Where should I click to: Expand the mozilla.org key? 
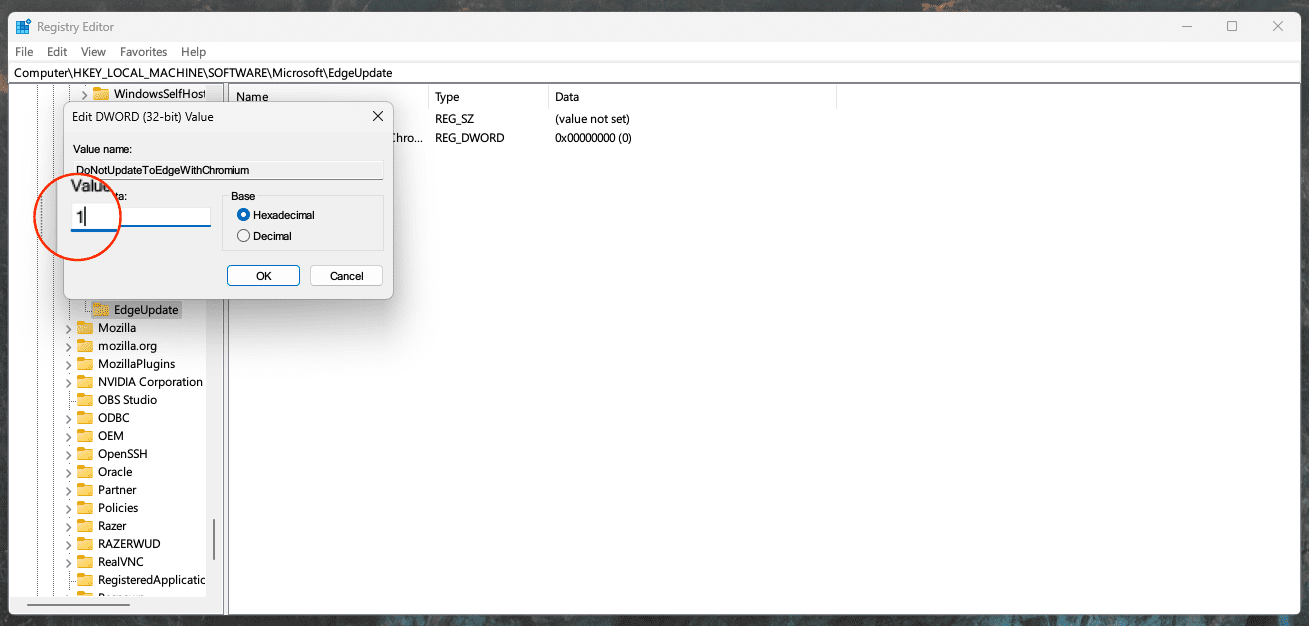coord(69,346)
